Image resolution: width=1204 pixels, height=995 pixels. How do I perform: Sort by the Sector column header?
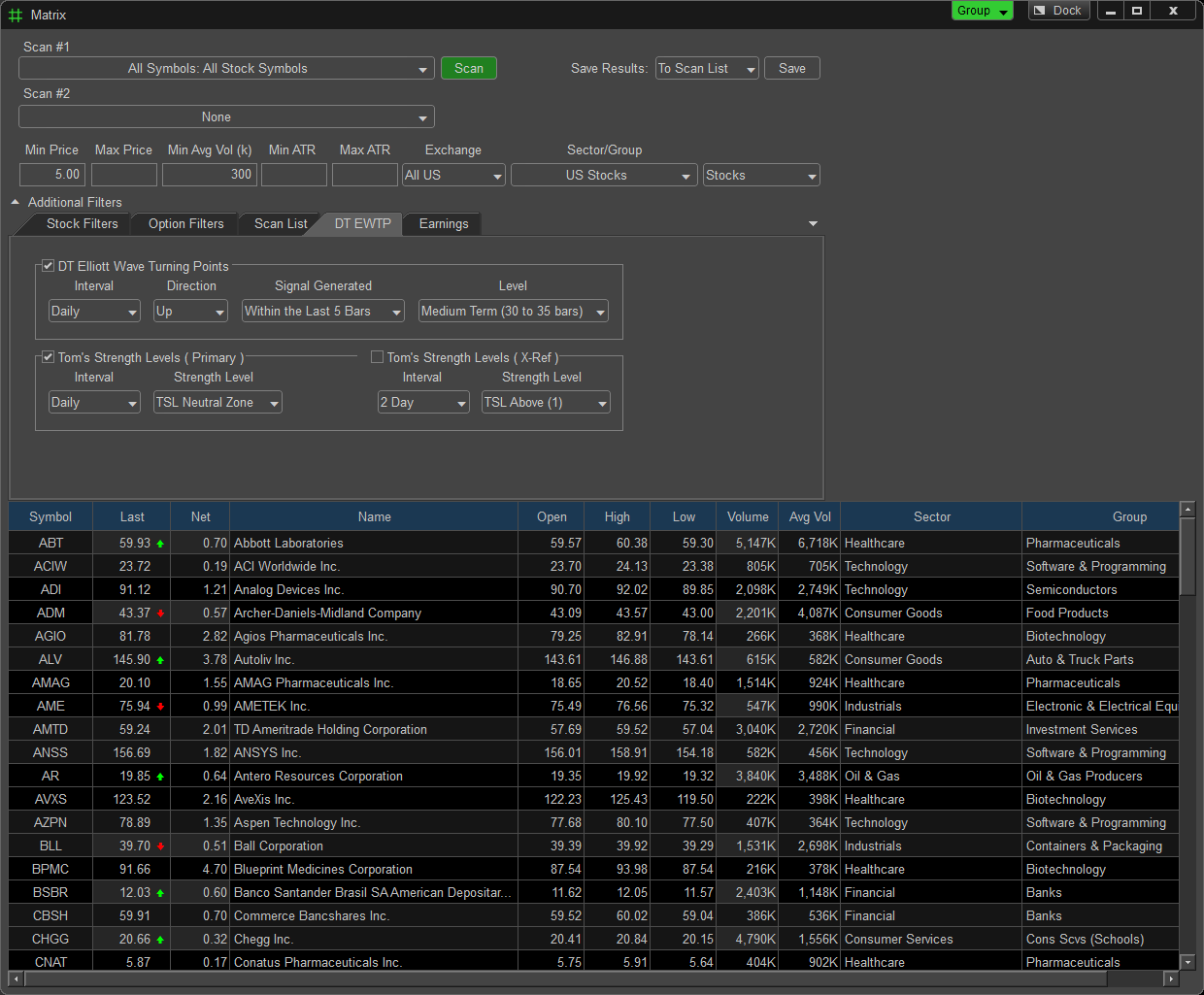[x=932, y=517]
